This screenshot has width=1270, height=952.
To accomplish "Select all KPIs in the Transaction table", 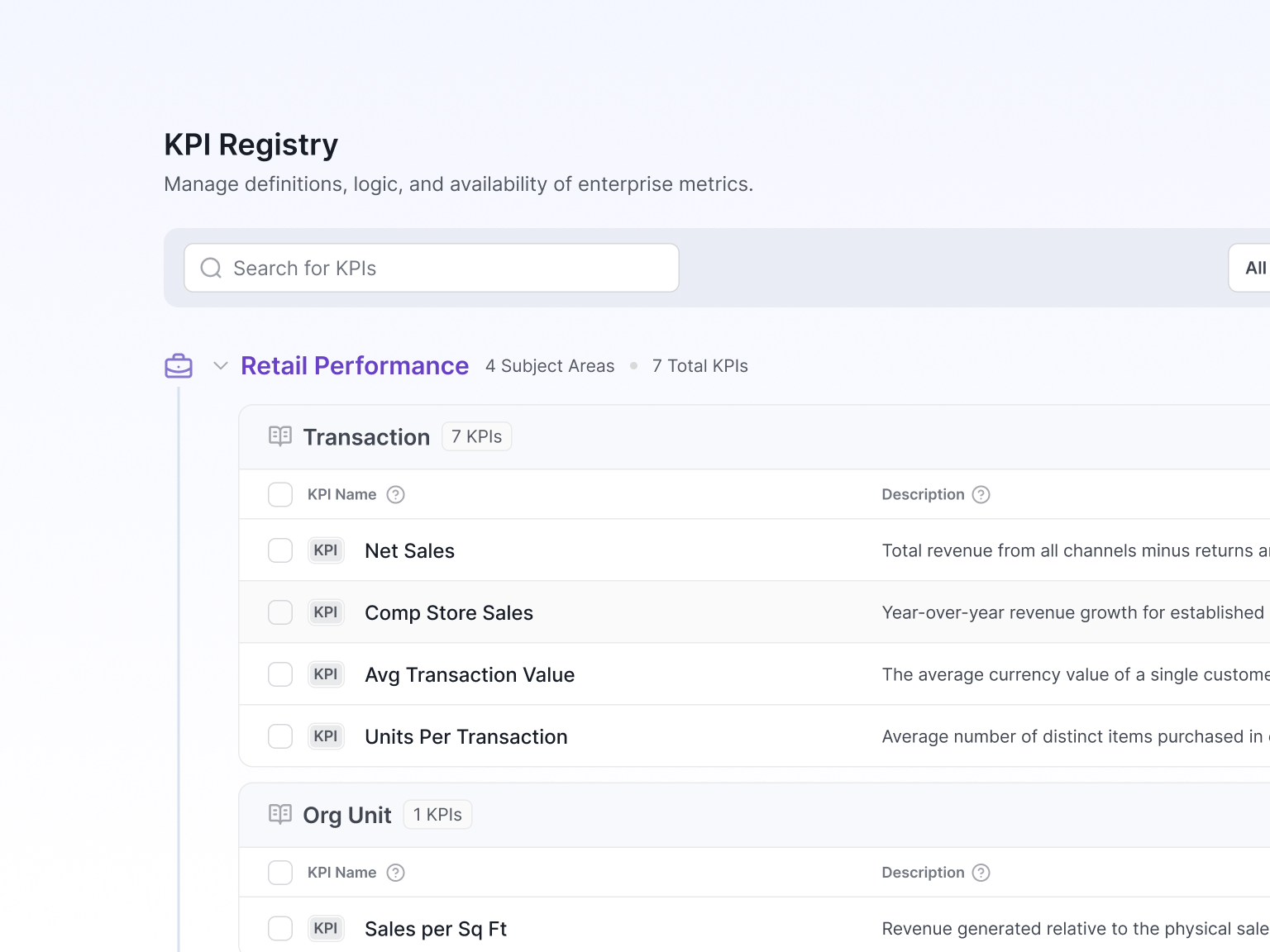I will tap(280, 494).
